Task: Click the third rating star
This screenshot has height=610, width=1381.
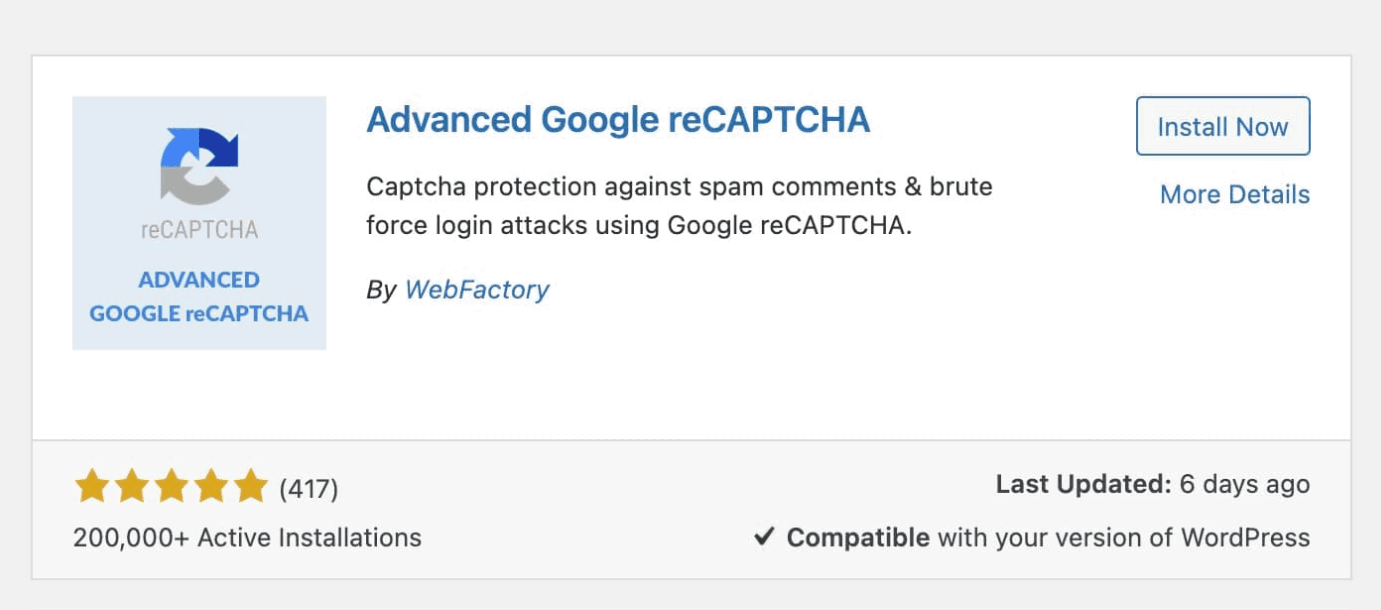Action: pyautogui.click(x=171, y=487)
